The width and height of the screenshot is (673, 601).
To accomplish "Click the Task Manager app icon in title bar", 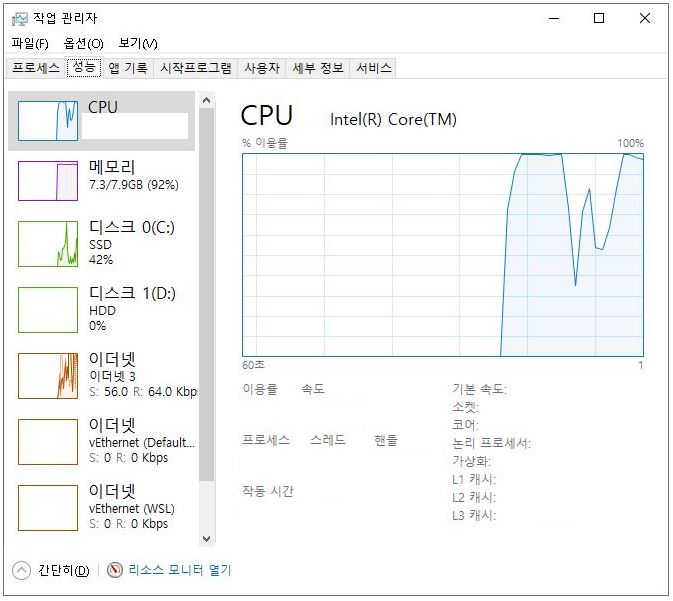I will click(x=20, y=18).
